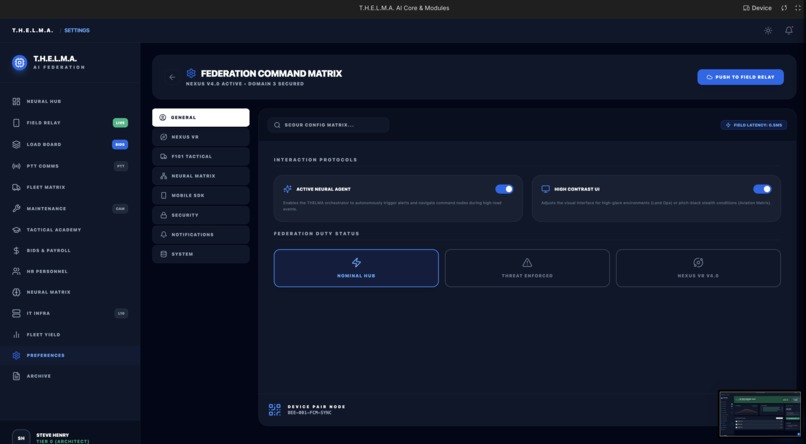Click the sparkle icon on Active Neural Agent card
806x444 pixels.
[287, 189]
